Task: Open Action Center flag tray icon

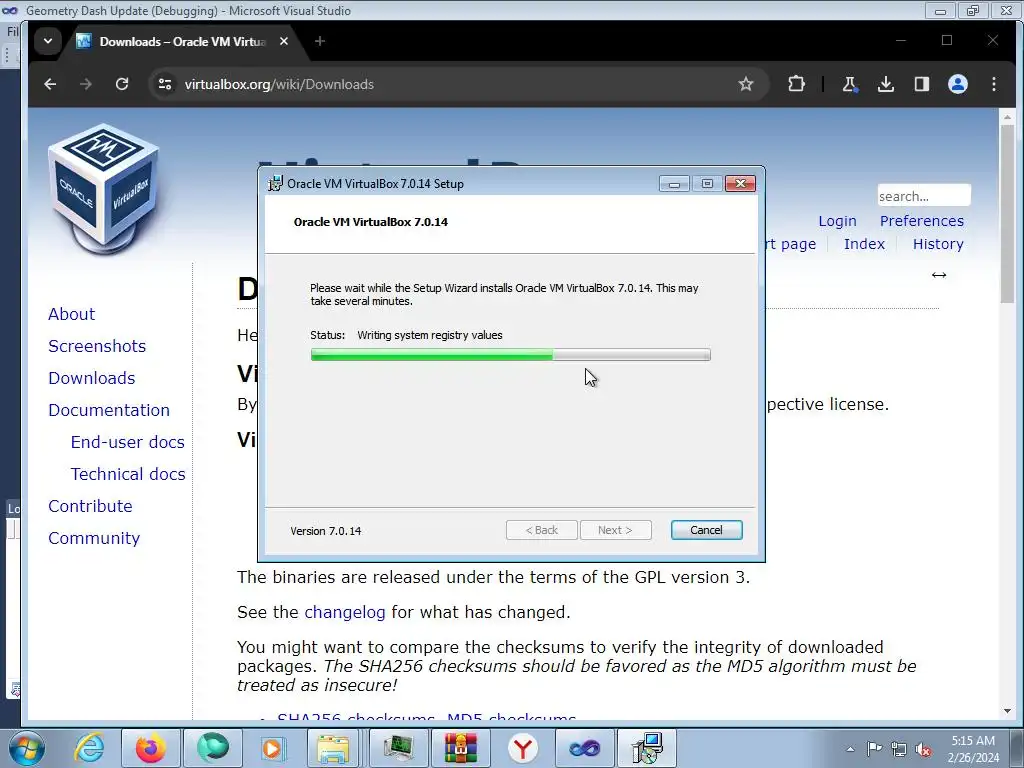Action: pos(874,749)
